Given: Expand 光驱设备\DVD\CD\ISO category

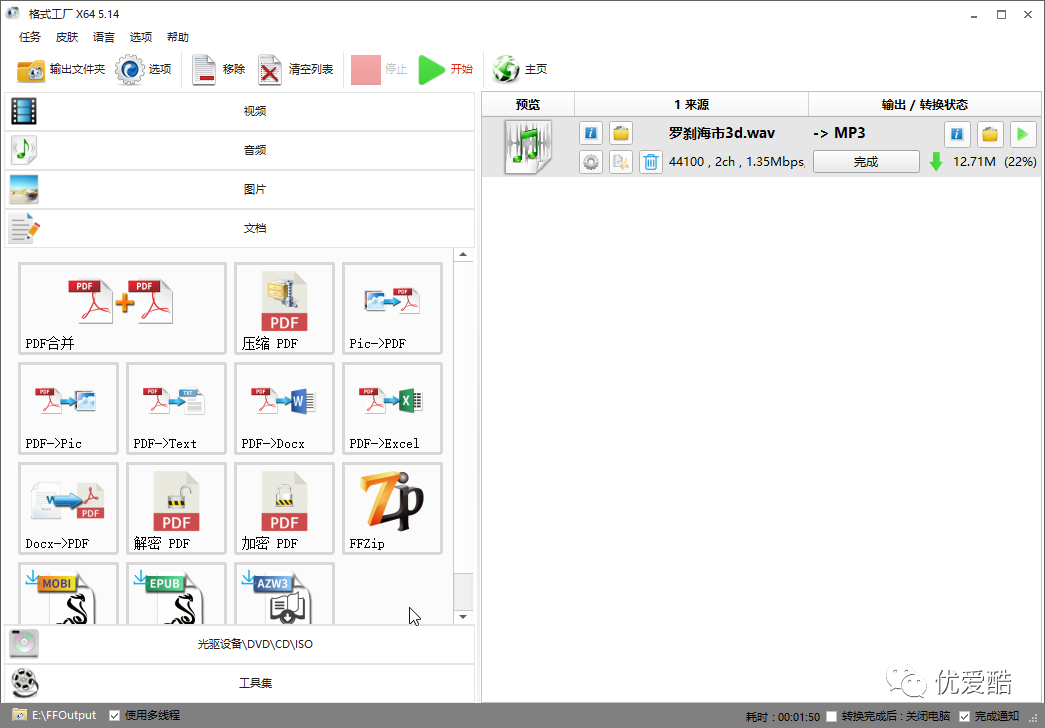Looking at the screenshot, I should pos(239,644).
